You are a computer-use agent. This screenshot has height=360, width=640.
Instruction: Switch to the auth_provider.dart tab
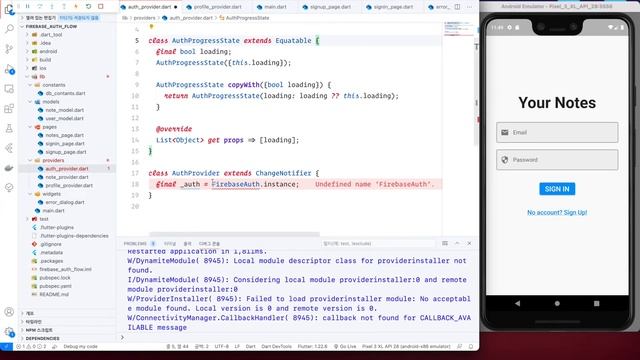pos(149,7)
